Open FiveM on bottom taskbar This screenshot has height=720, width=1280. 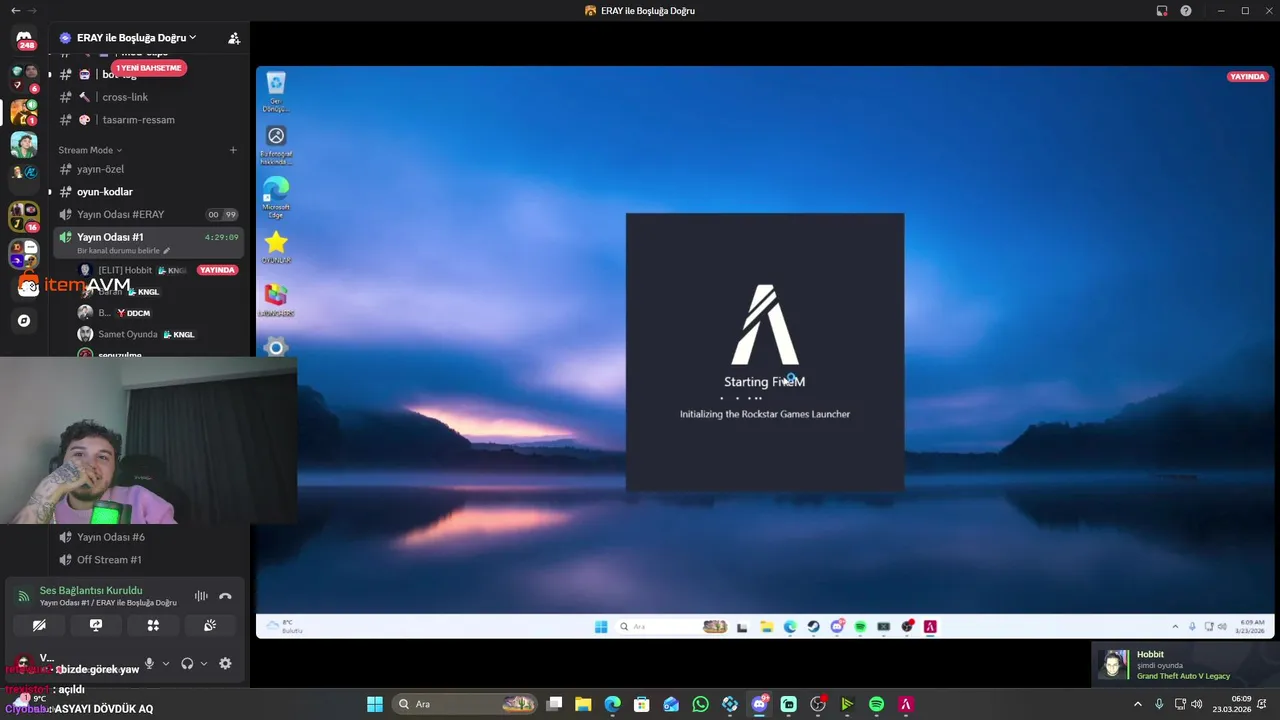click(906, 704)
